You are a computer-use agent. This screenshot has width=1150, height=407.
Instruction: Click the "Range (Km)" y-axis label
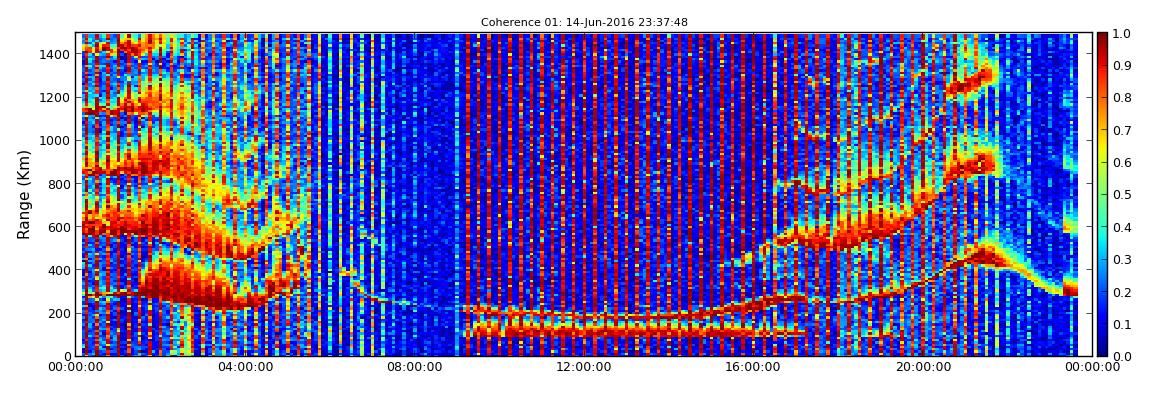(24, 194)
